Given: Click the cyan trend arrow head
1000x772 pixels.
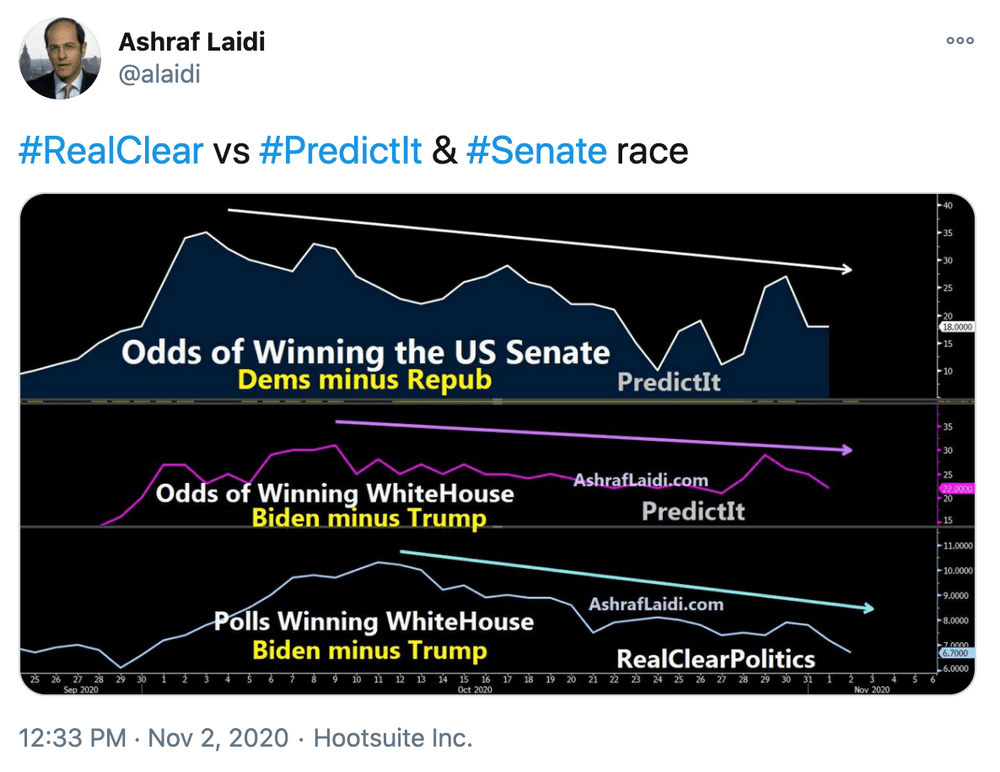Looking at the screenshot, I should [868, 608].
